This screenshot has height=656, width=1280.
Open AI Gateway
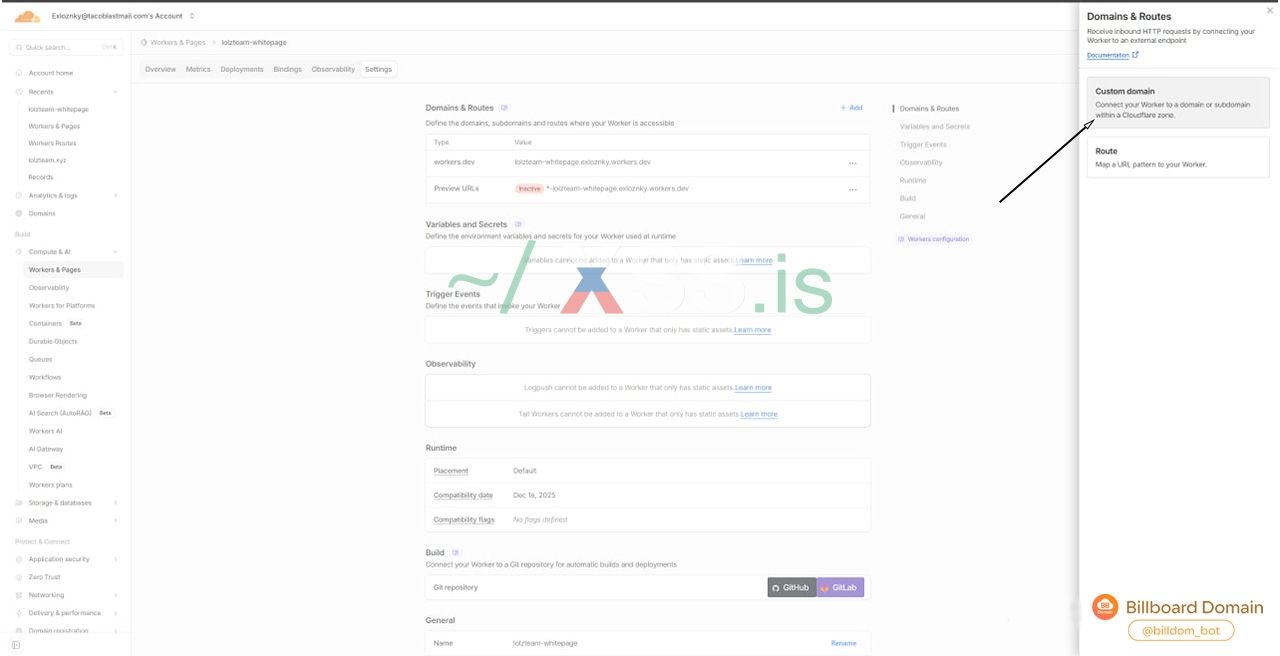pyautogui.click(x=46, y=449)
